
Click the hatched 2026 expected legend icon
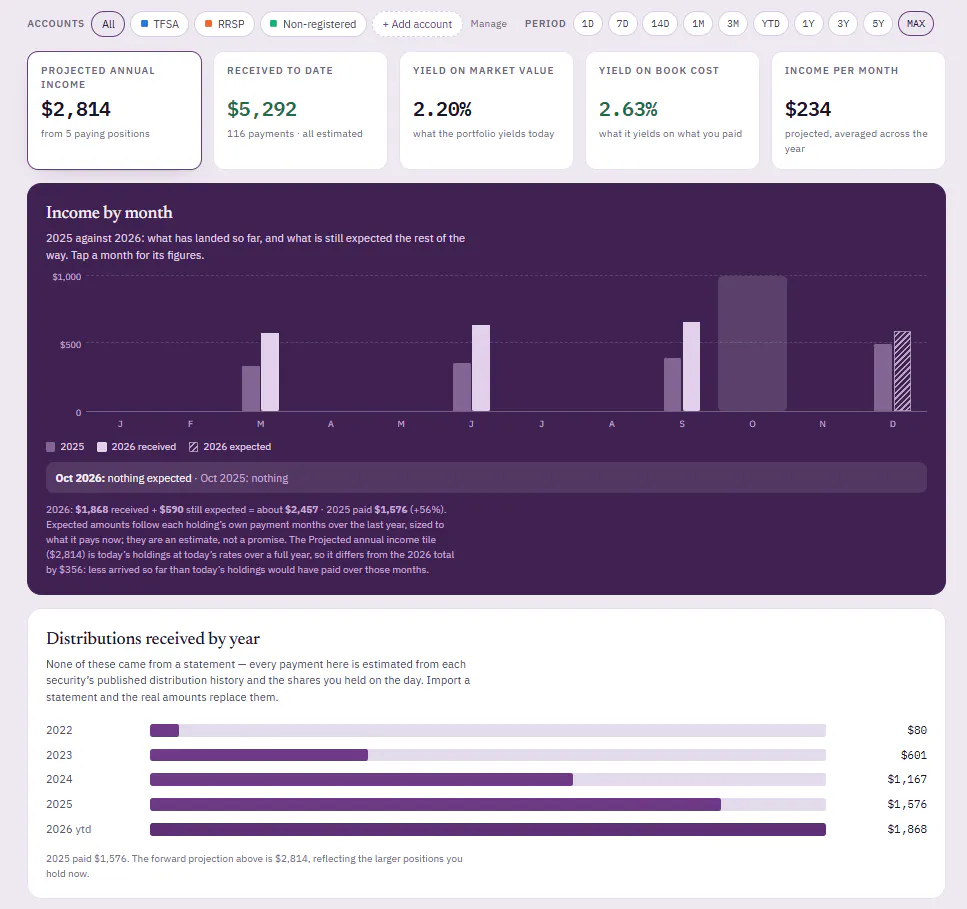194,447
